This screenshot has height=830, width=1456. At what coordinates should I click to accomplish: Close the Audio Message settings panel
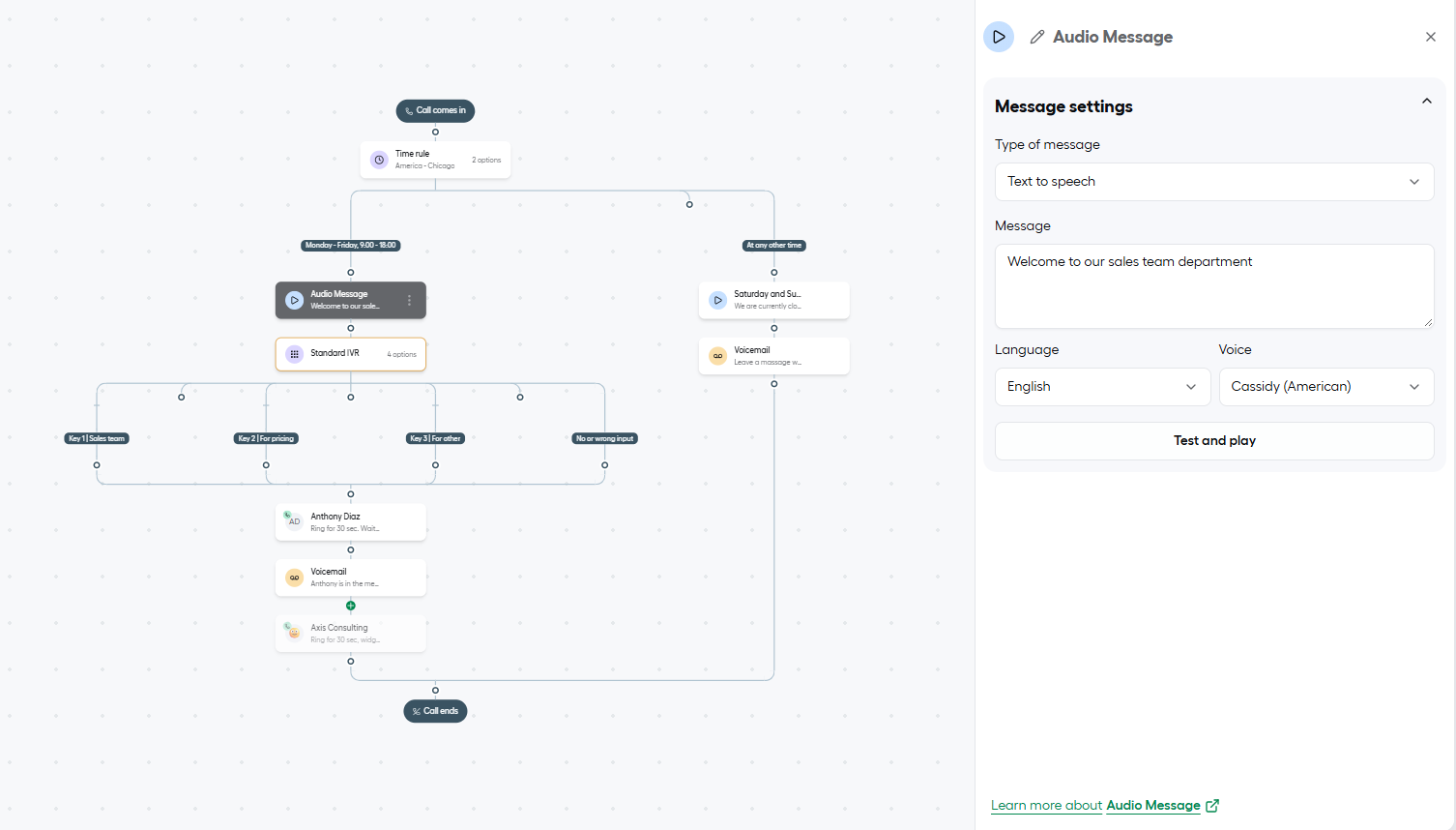click(1431, 37)
